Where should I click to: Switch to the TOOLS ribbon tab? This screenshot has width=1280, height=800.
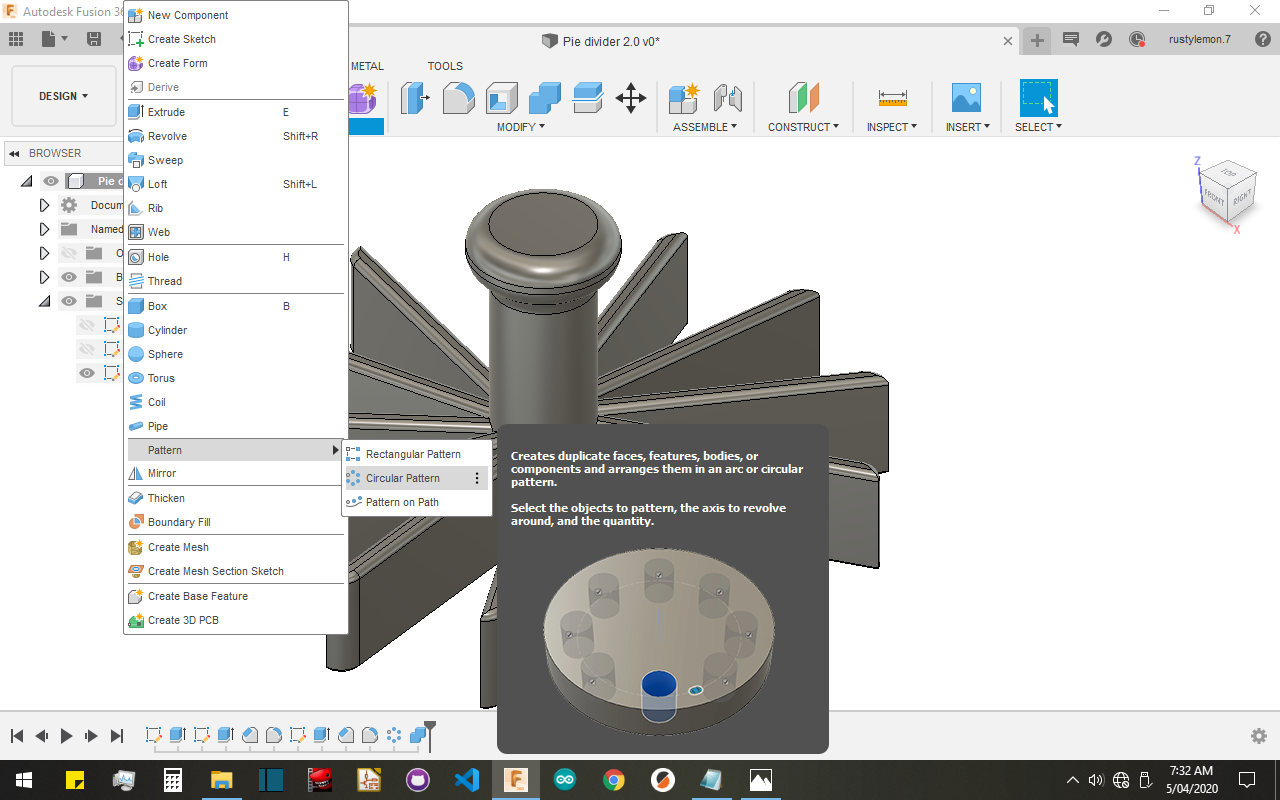[x=445, y=66]
